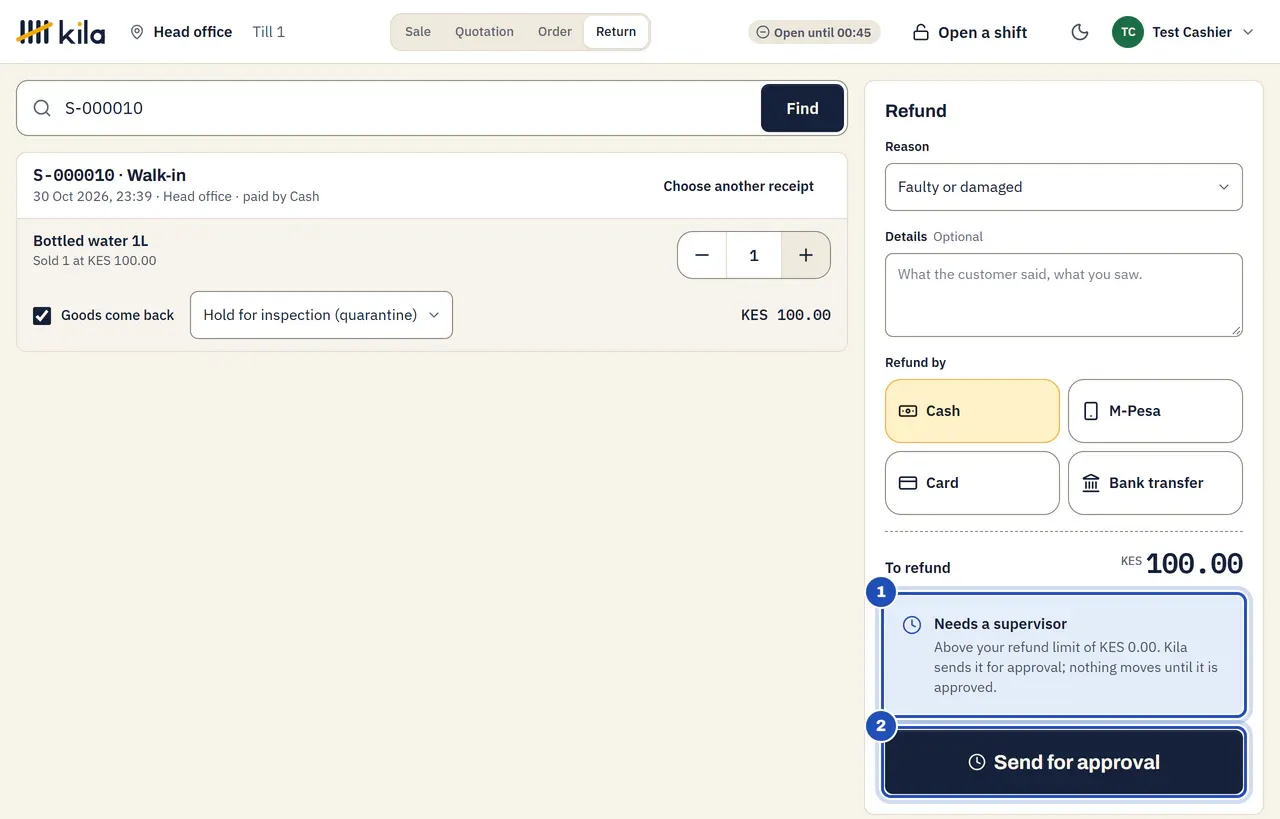Viewport: 1280px width, 819px height.
Task: Click into the Details text area
Action: click(1064, 295)
